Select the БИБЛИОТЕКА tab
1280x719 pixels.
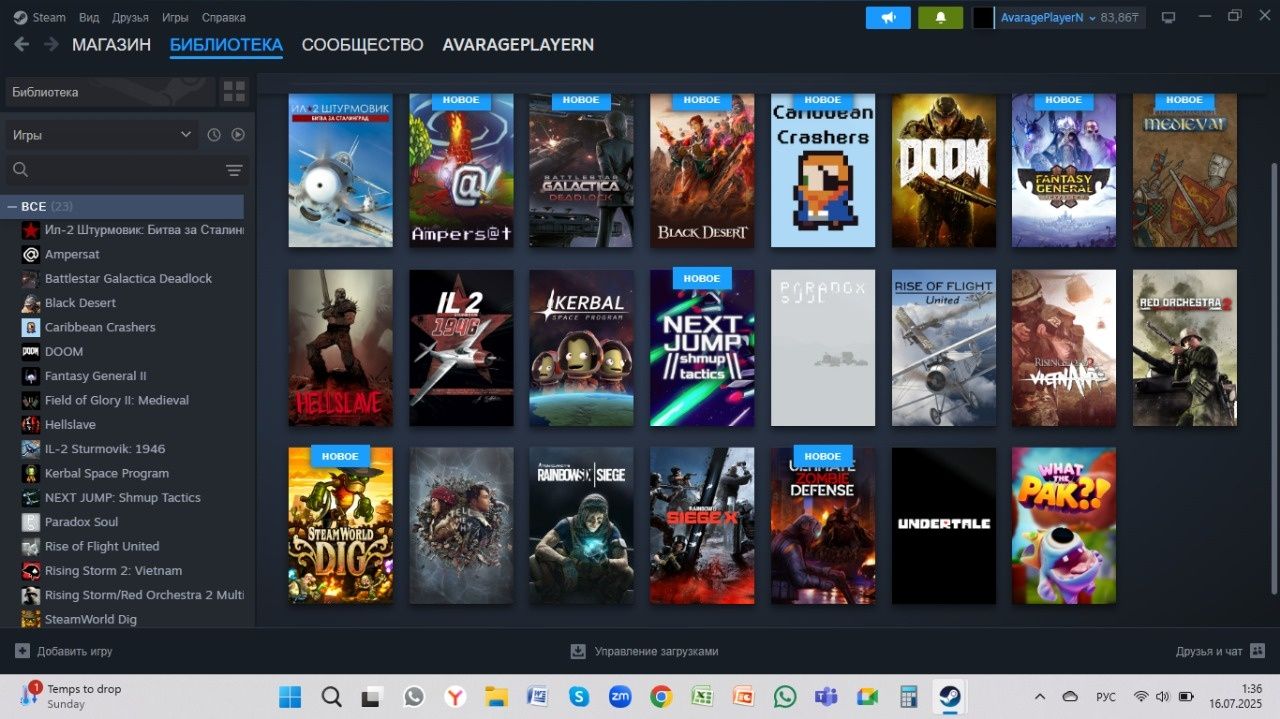click(x=226, y=45)
